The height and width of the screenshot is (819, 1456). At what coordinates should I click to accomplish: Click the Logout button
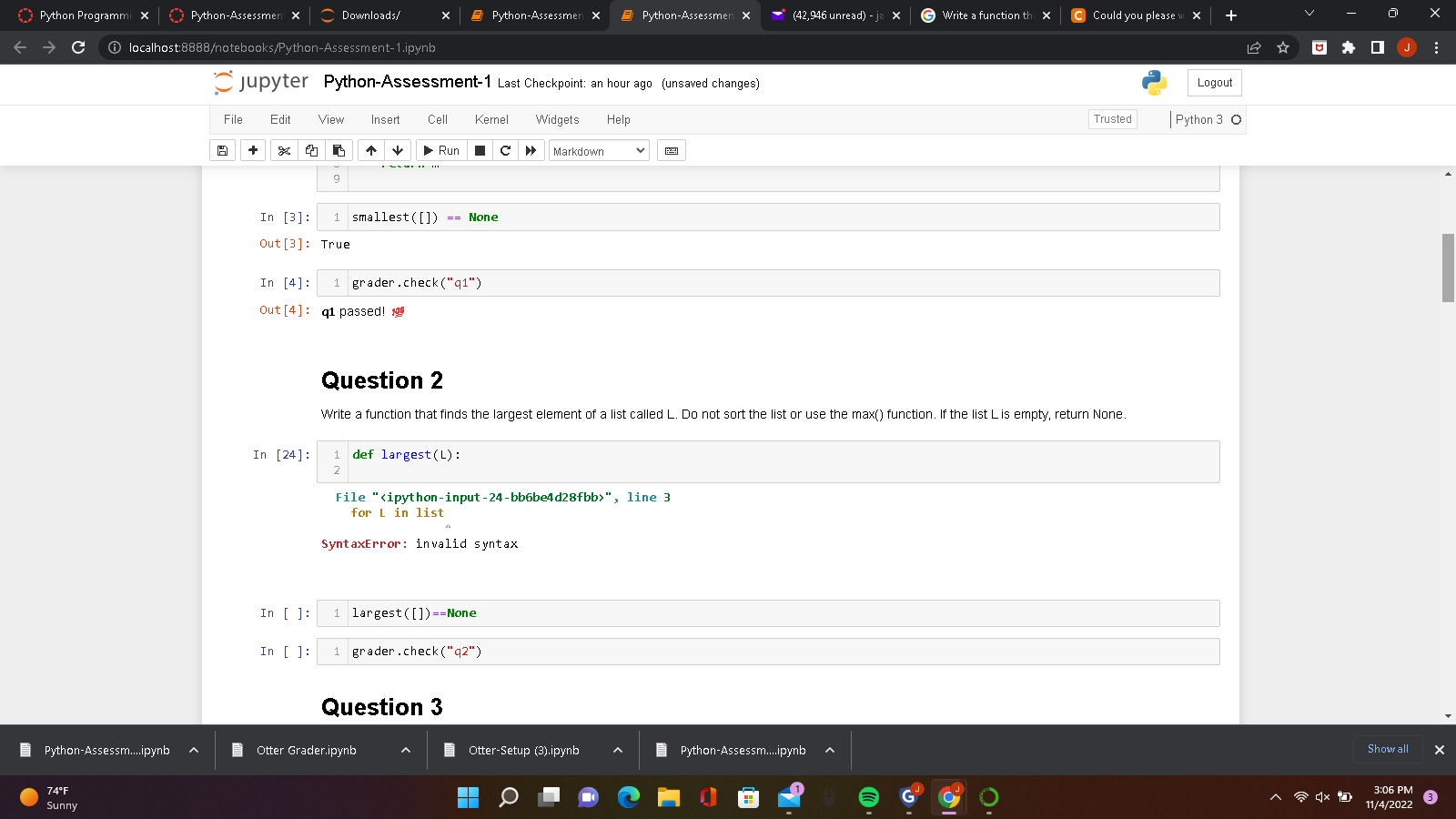1214,82
